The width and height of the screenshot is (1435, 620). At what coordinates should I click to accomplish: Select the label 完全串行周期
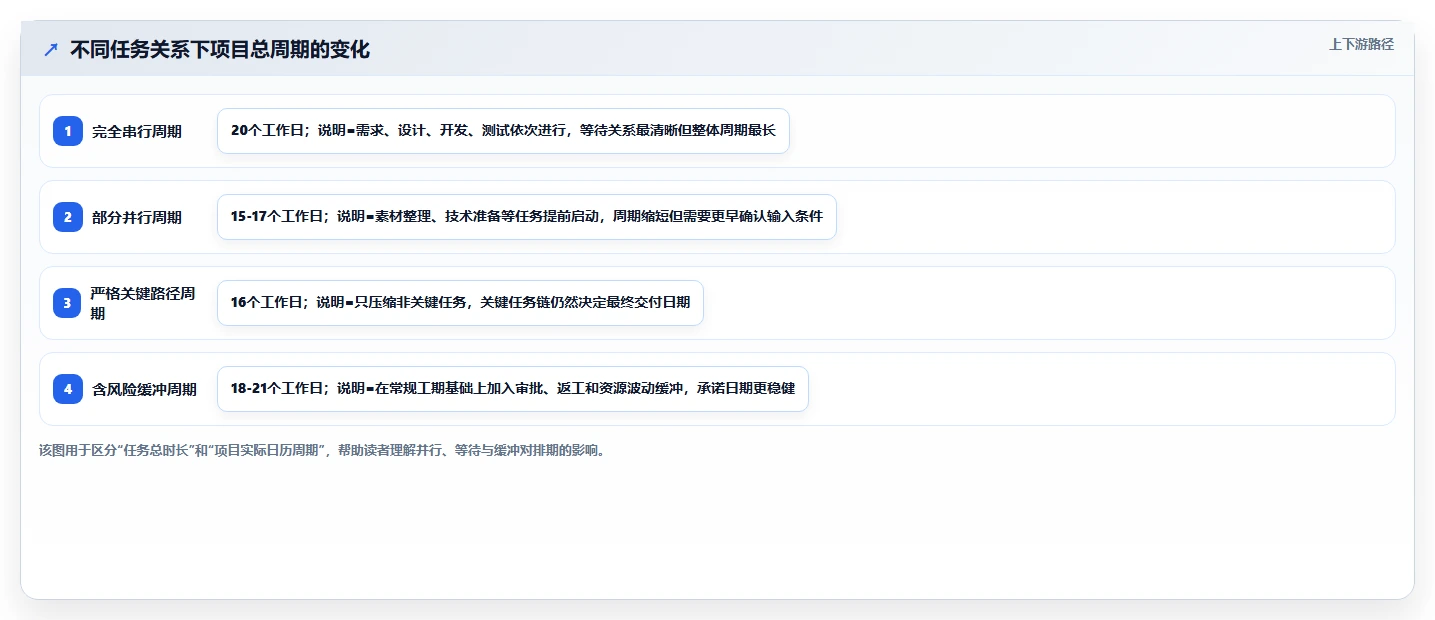pyautogui.click(x=137, y=131)
